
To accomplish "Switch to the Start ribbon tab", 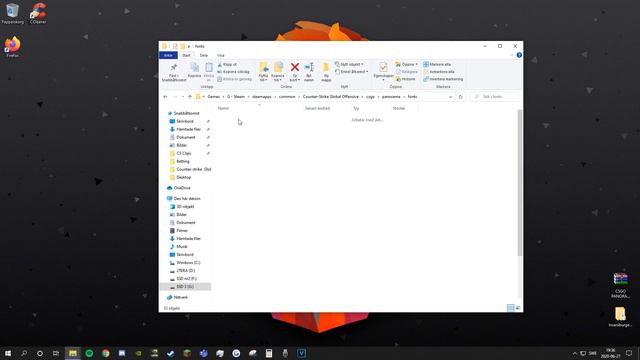I will (186, 56).
